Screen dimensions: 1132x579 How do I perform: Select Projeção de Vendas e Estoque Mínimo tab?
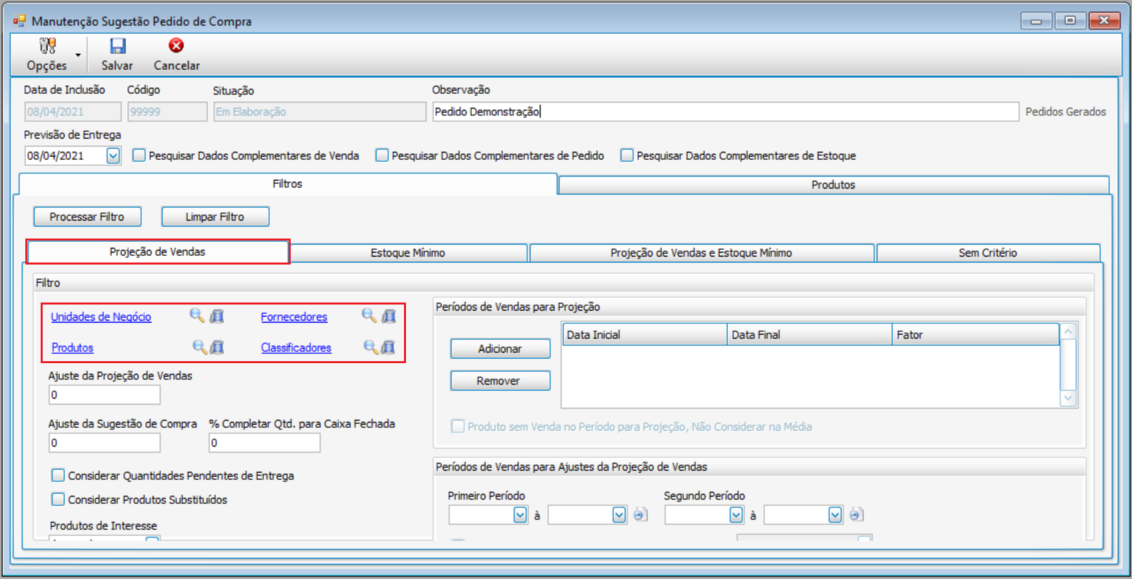pyautogui.click(x=701, y=253)
